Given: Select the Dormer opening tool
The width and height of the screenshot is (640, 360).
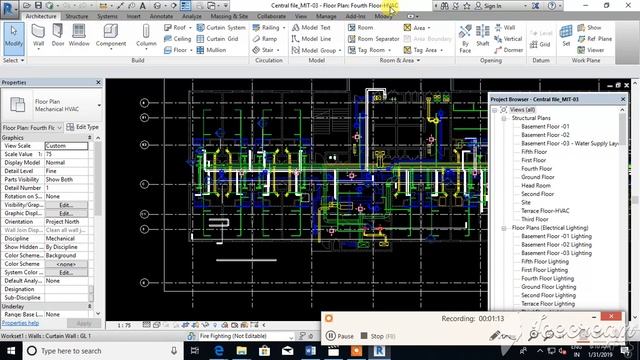Looking at the screenshot, I should point(508,50).
